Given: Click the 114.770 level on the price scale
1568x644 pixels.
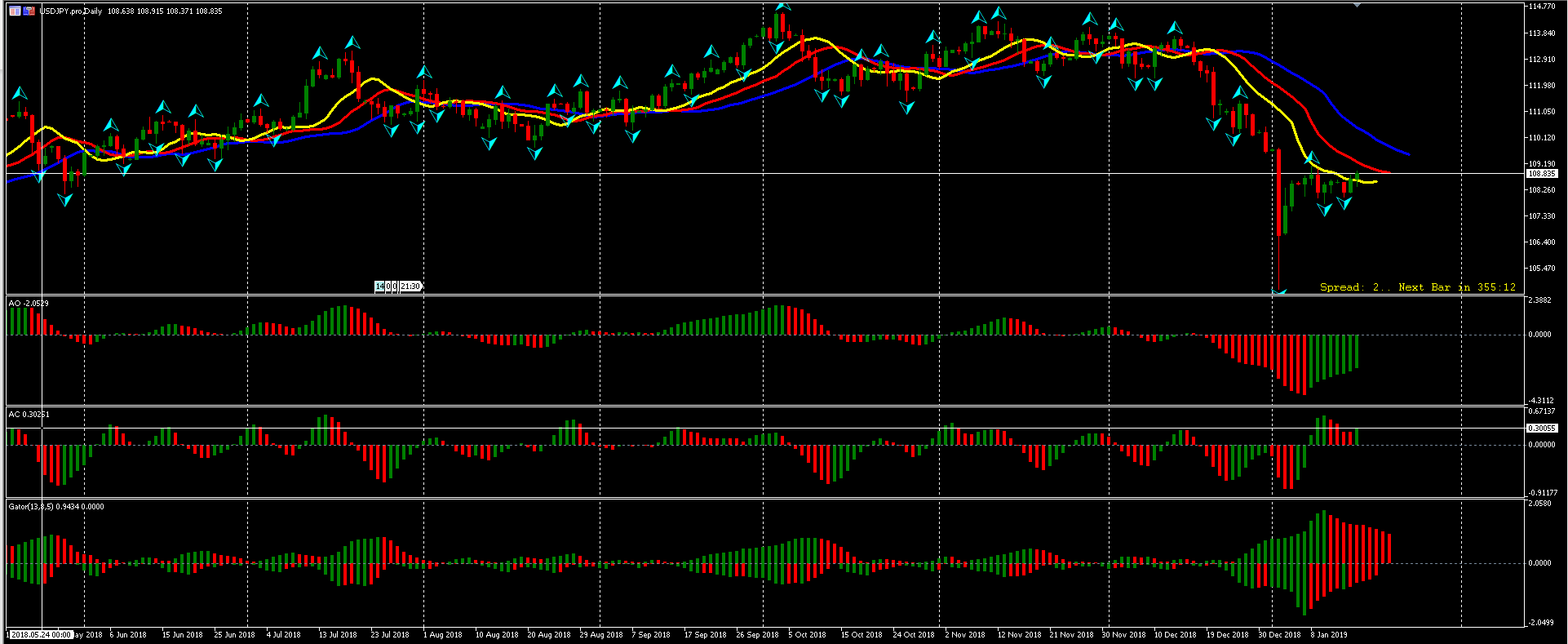Looking at the screenshot, I should (x=1542, y=7).
